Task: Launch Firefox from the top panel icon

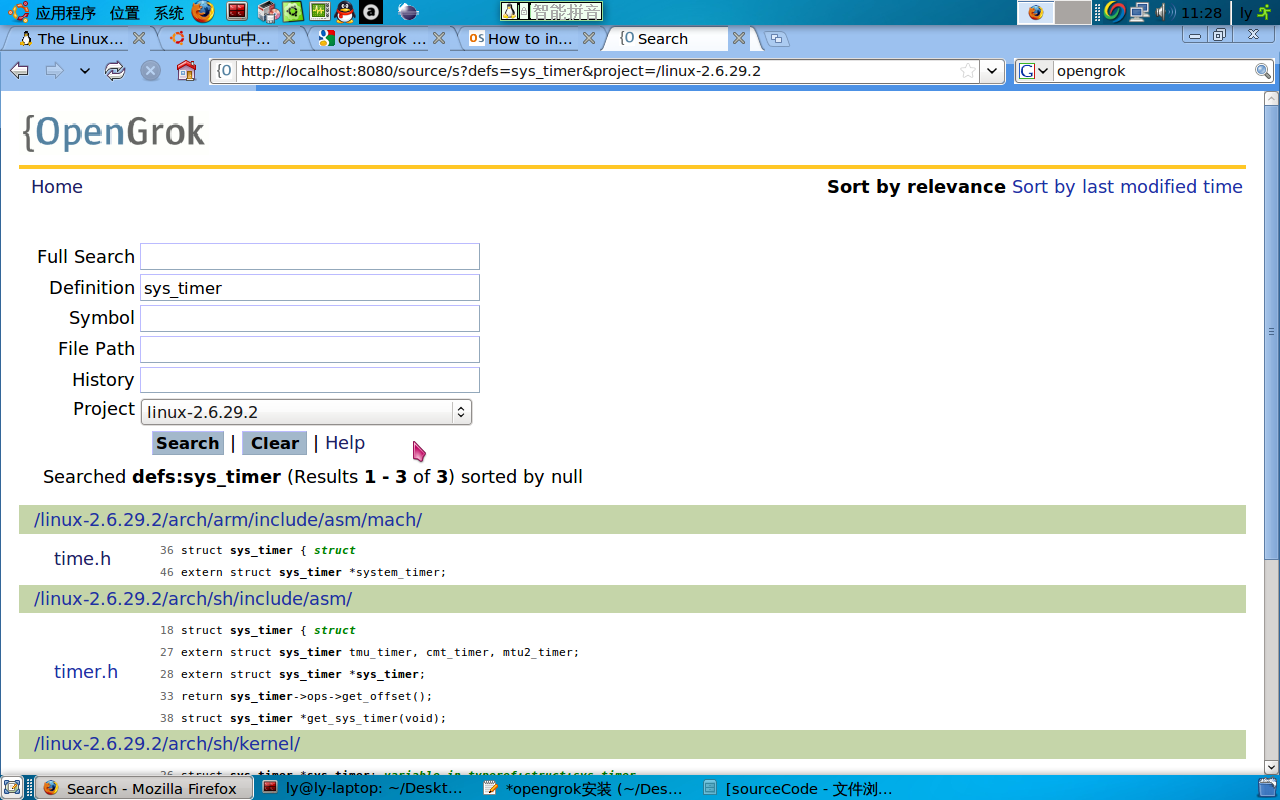Action: coord(203,12)
